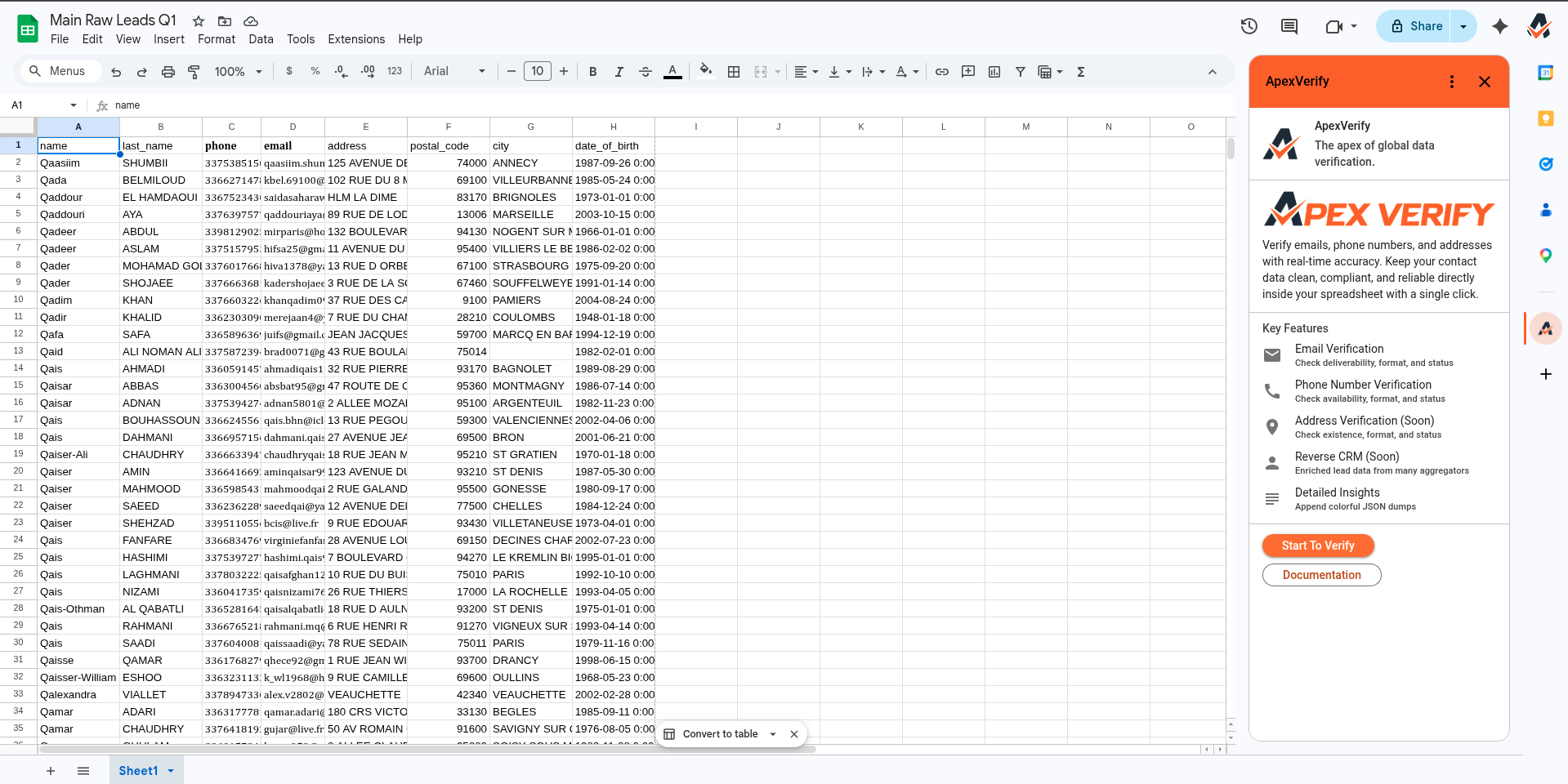Open the Extensions menu

point(355,39)
